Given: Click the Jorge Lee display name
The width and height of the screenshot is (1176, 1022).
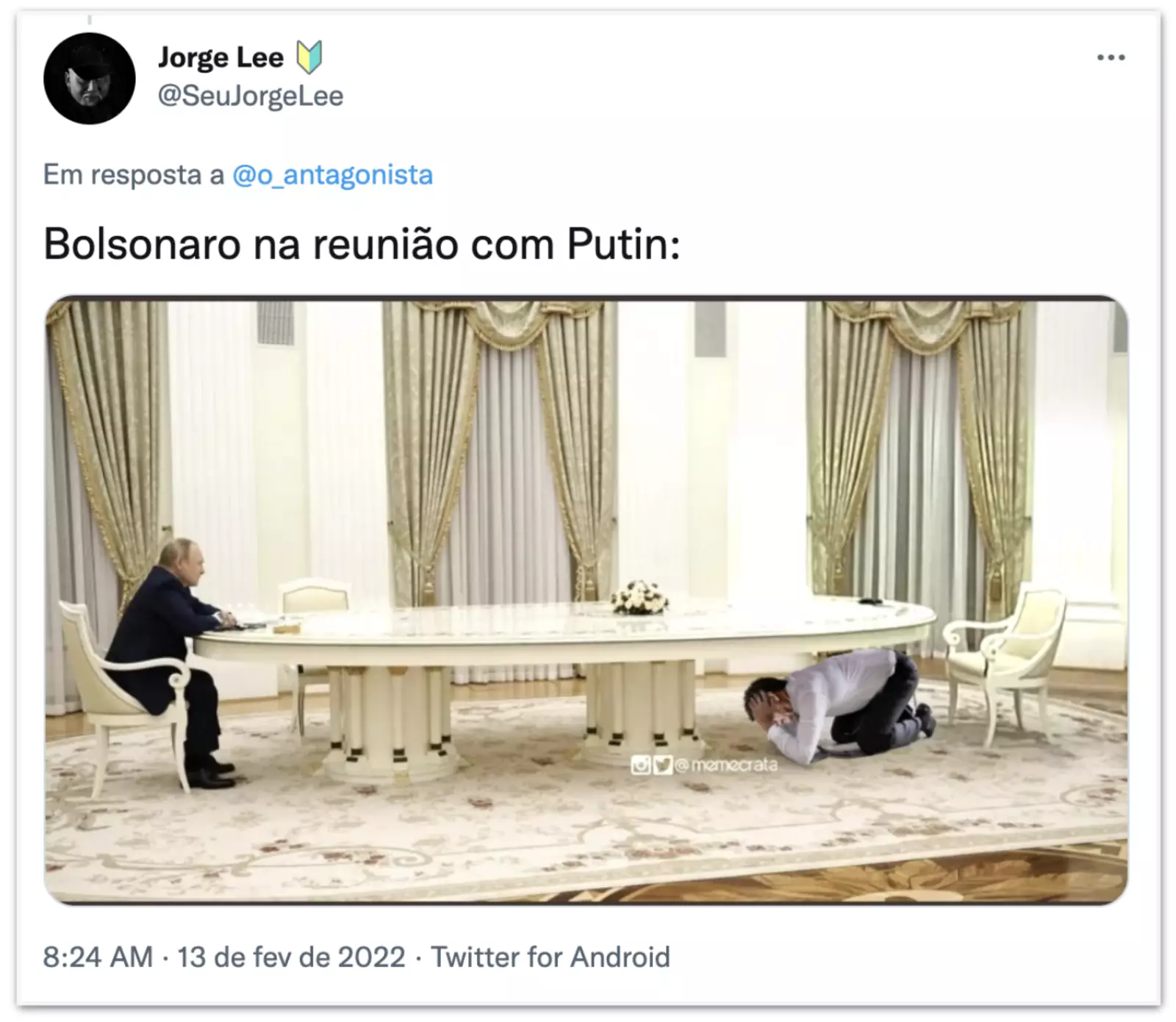Looking at the screenshot, I should [x=220, y=57].
